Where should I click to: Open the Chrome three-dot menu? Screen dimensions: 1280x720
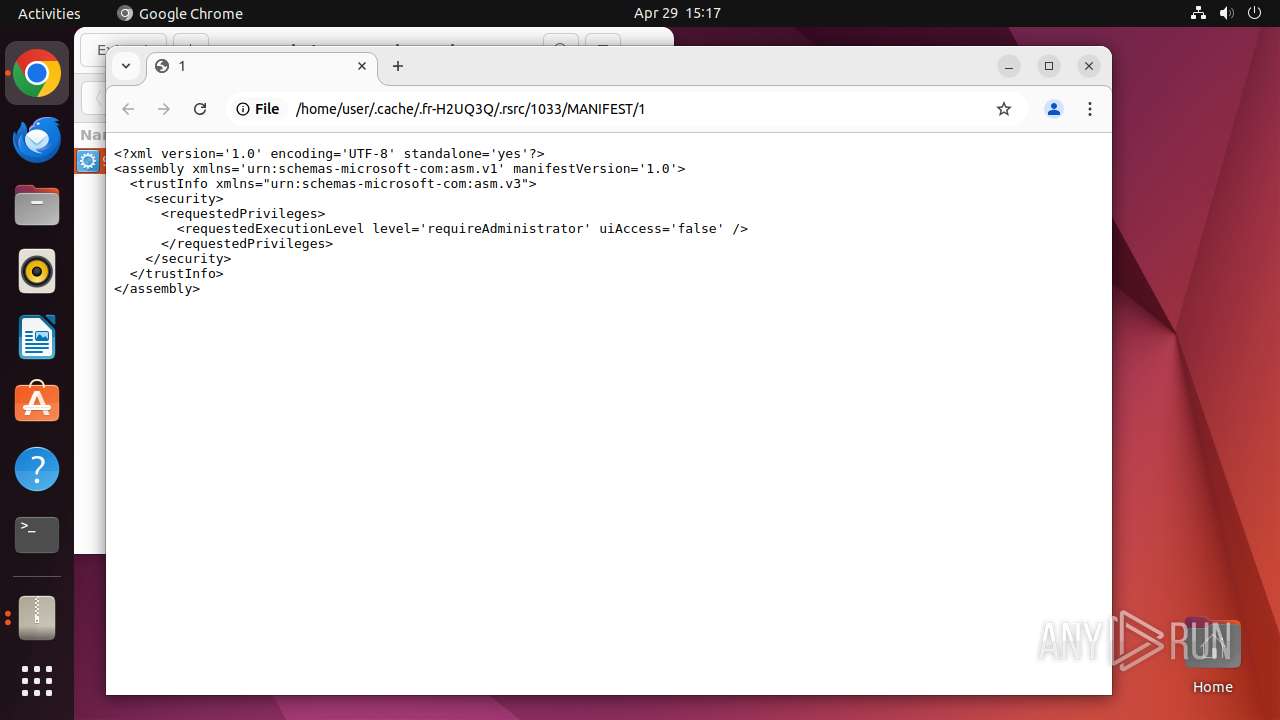click(1090, 109)
